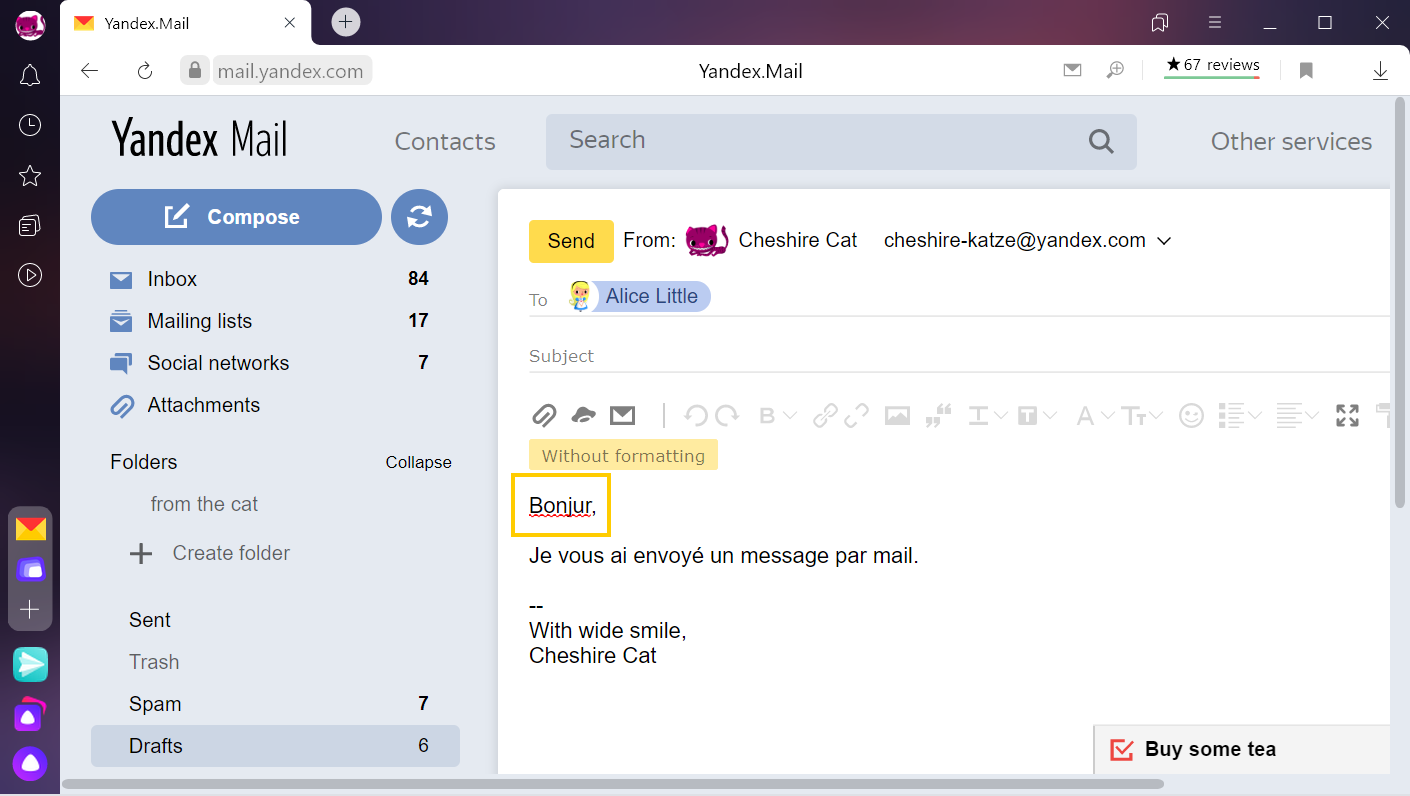Open the text background color dropdown
1410x796 pixels.
click(x=1037, y=415)
